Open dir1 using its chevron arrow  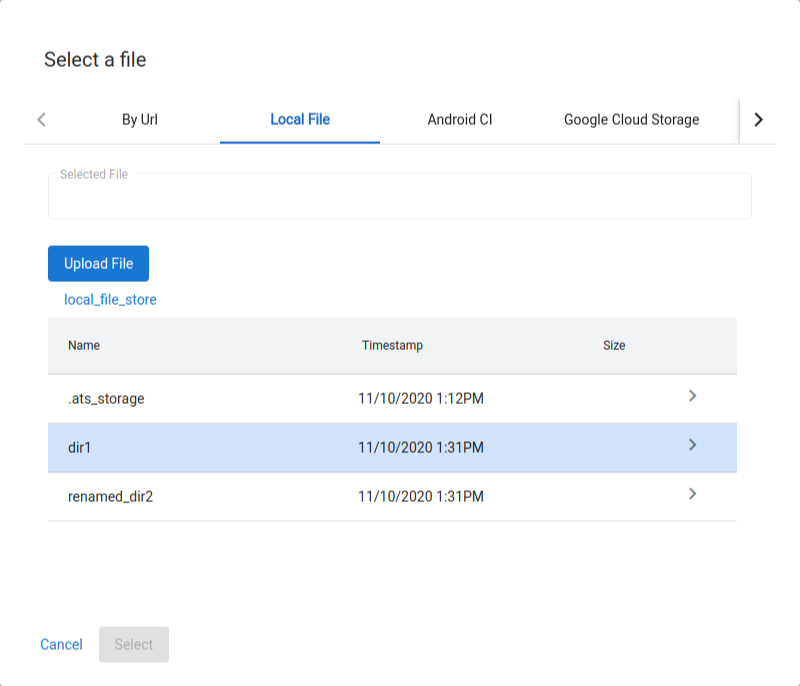pos(692,445)
